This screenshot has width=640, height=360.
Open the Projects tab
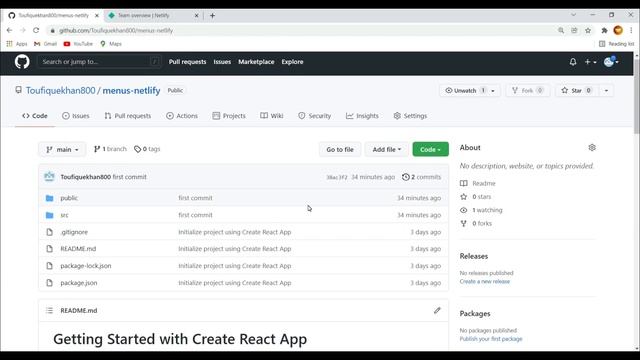tap(229, 116)
